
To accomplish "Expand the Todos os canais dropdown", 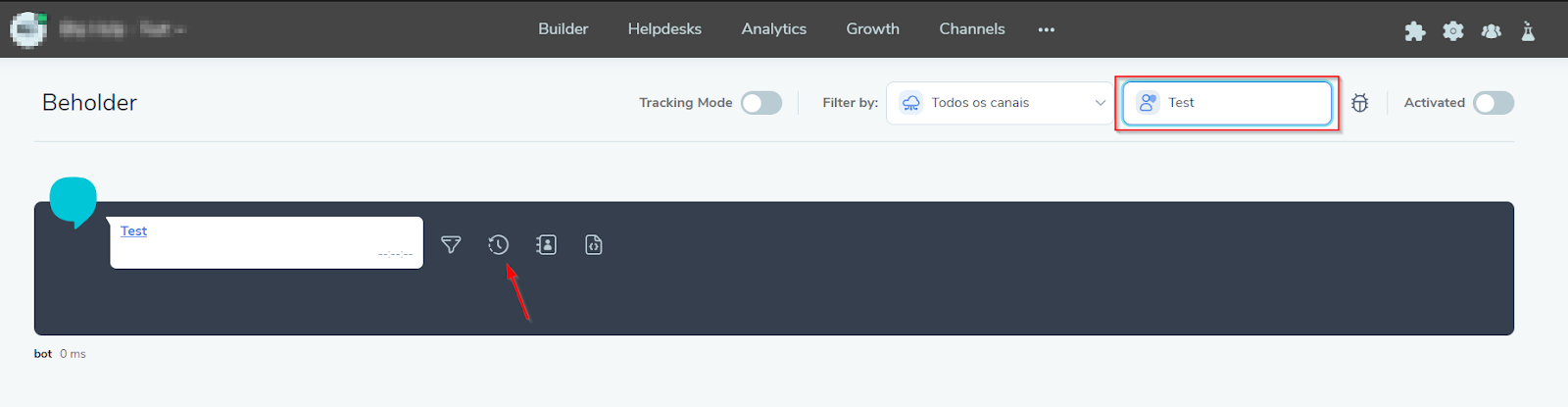I will pos(1000,103).
